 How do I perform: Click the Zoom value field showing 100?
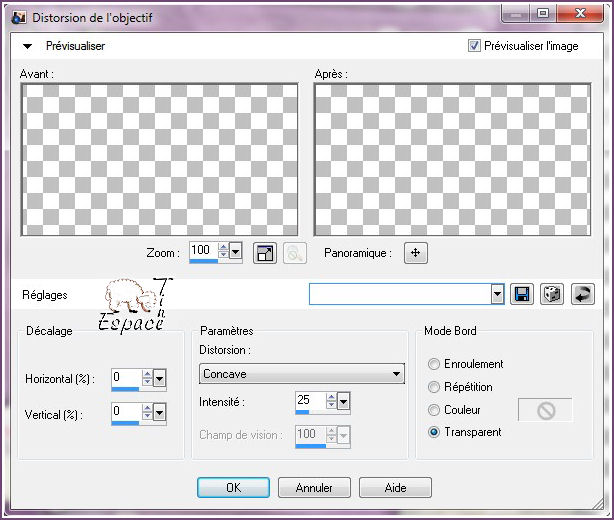(x=204, y=251)
